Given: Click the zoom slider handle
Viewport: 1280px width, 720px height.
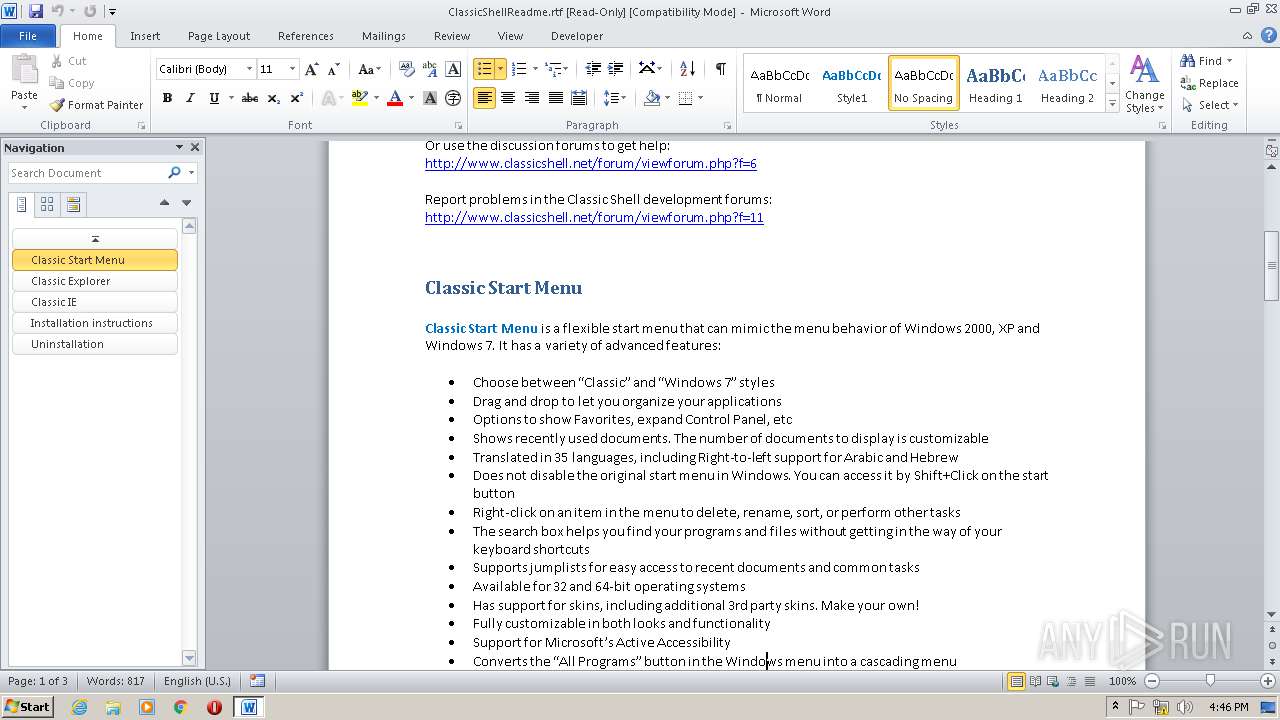Looking at the screenshot, I should click(1210, 681).
